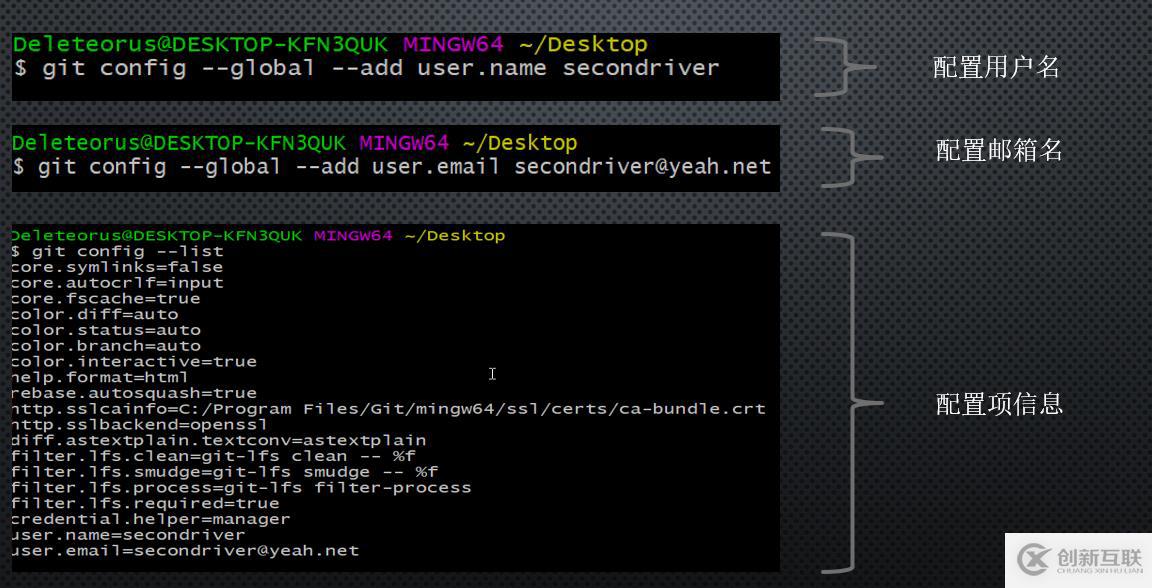Select the line 'user.name=secondriver'
Screen dimensions: 1152x588
tap(129, 535)
